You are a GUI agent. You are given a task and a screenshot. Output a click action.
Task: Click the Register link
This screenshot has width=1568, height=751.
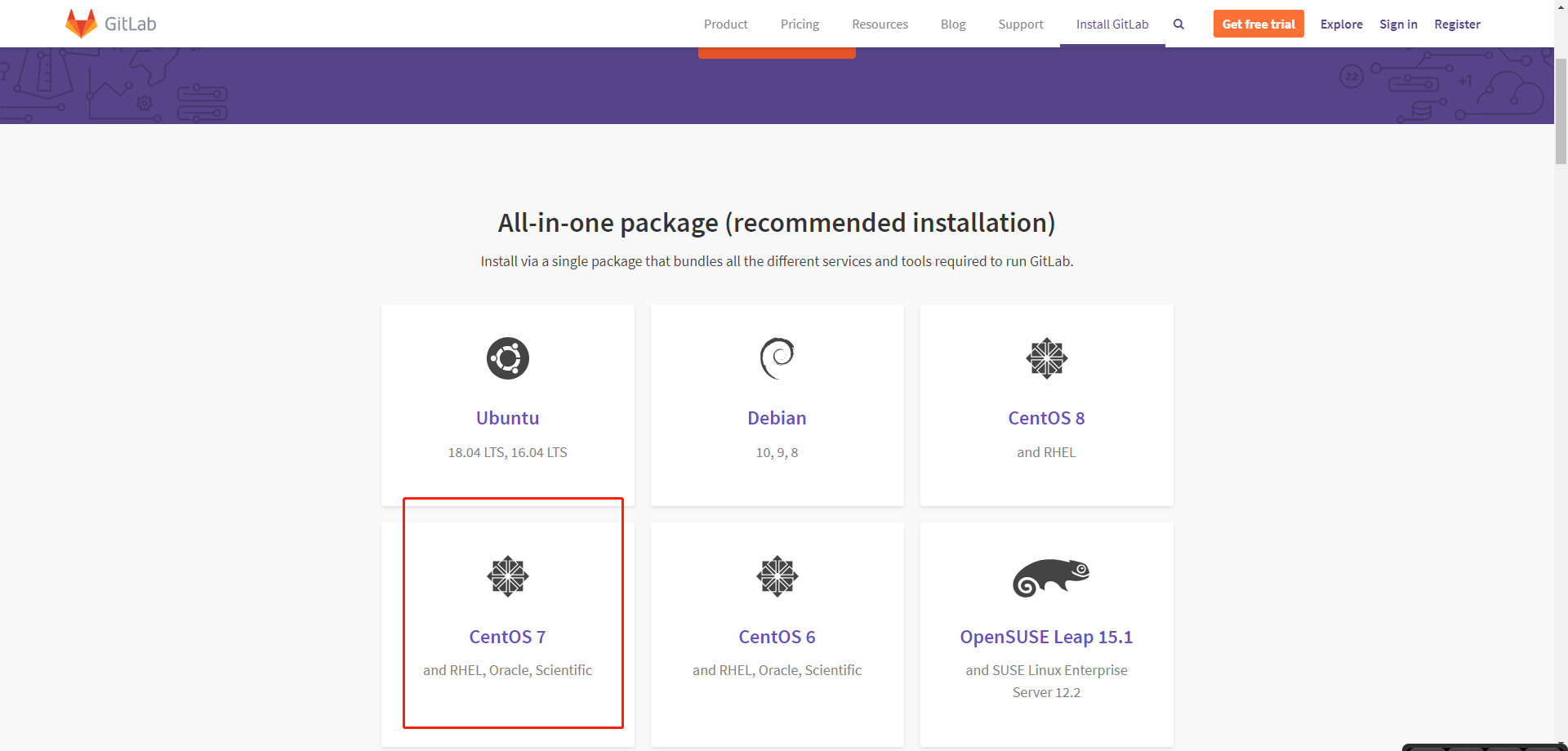click(1457, 24)
